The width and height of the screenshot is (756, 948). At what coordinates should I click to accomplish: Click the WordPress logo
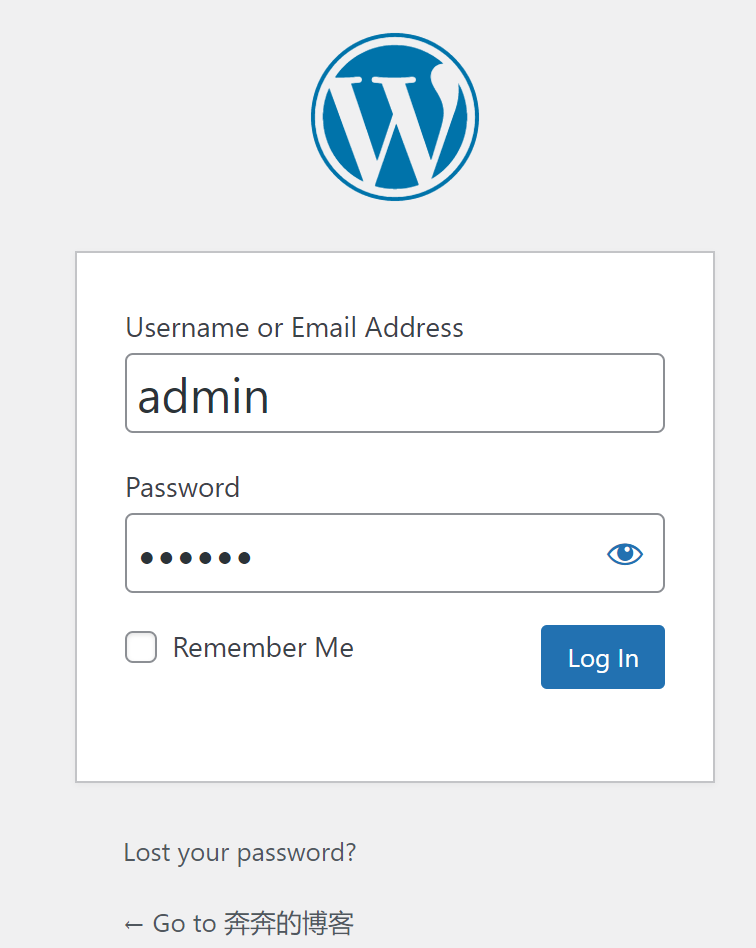(x=395, y=117)
